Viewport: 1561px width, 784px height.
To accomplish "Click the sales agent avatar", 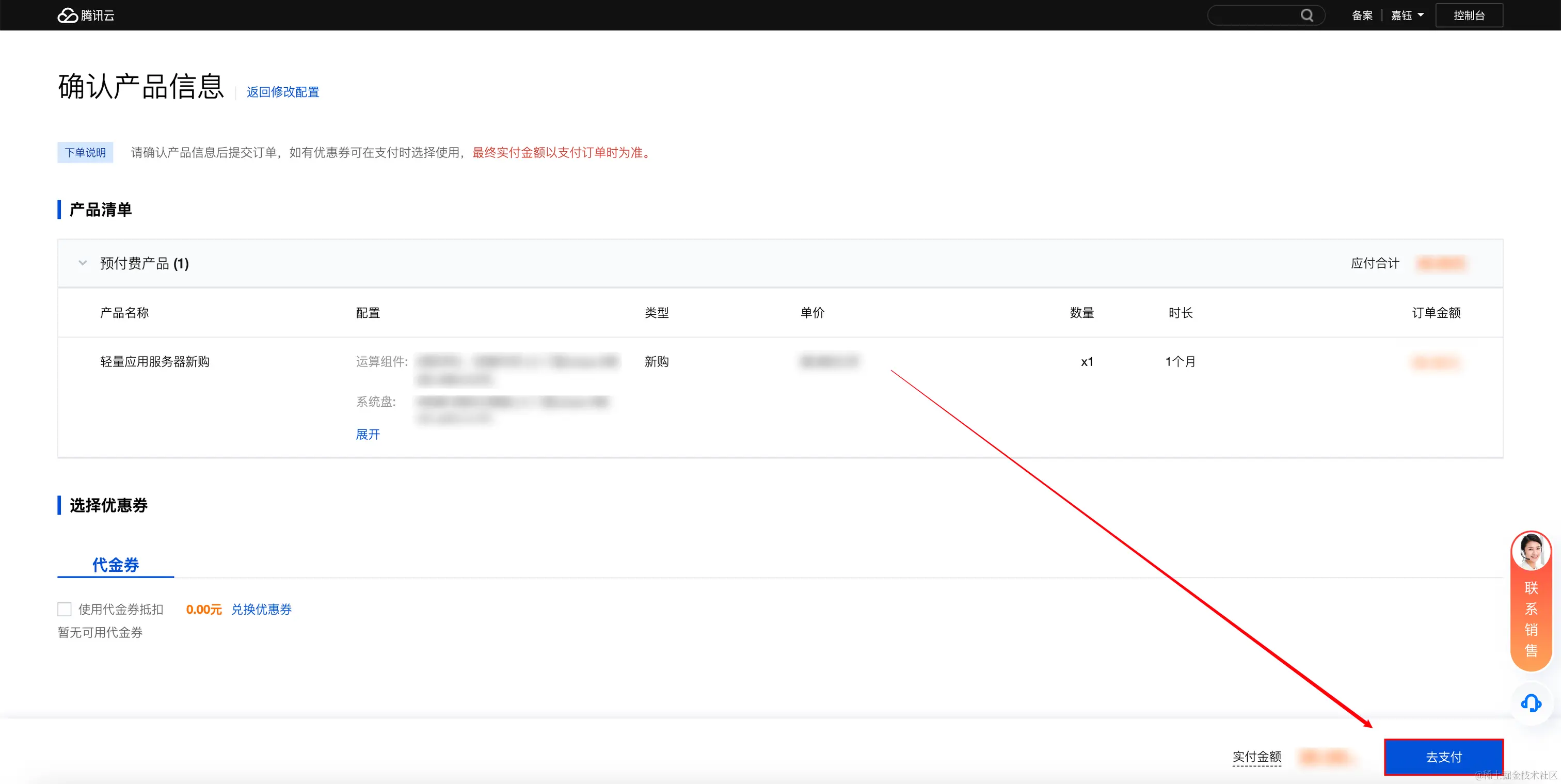I will tap(1531, 551).
